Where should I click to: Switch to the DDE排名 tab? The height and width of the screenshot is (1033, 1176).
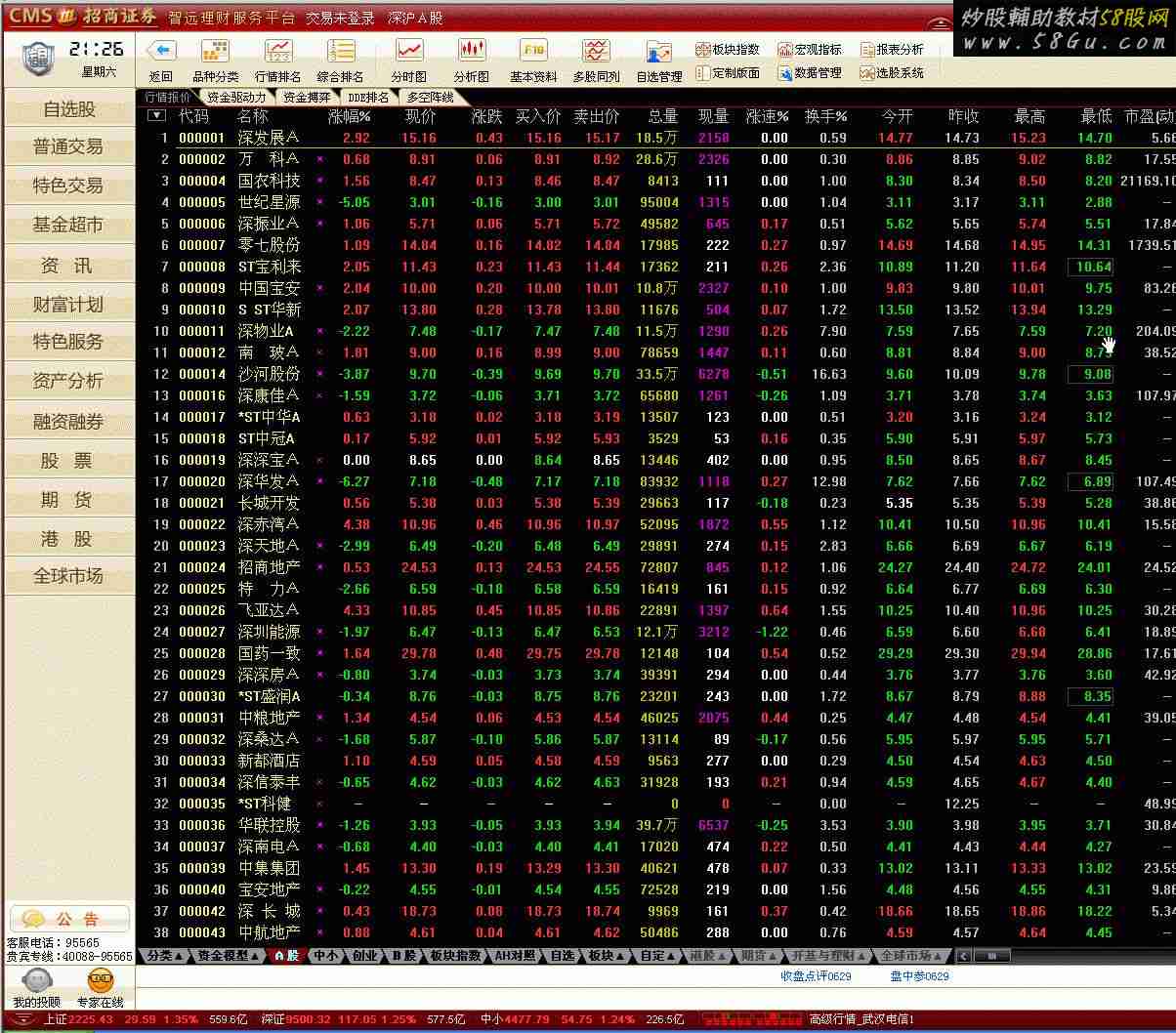[x=368, y=98]
